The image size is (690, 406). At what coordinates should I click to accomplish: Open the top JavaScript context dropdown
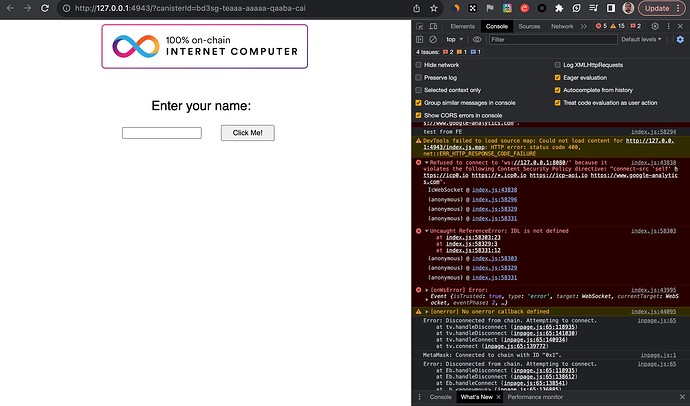pos(455,40)
